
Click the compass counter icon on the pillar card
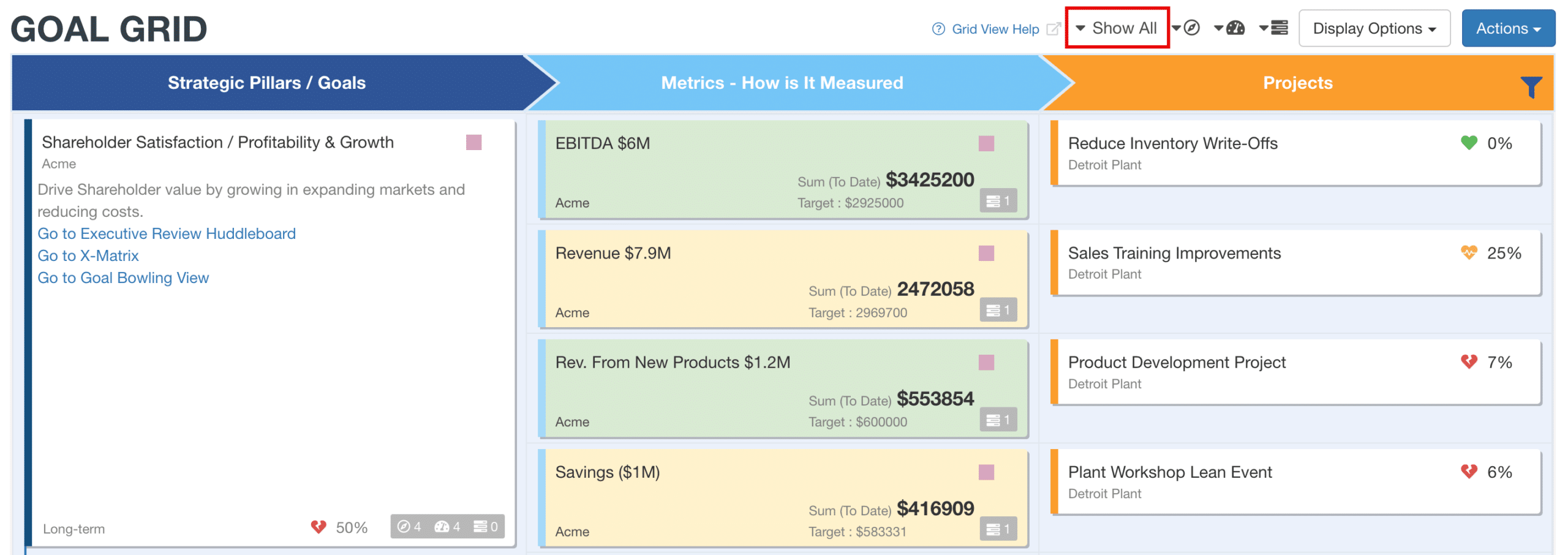tap(404, 527)
